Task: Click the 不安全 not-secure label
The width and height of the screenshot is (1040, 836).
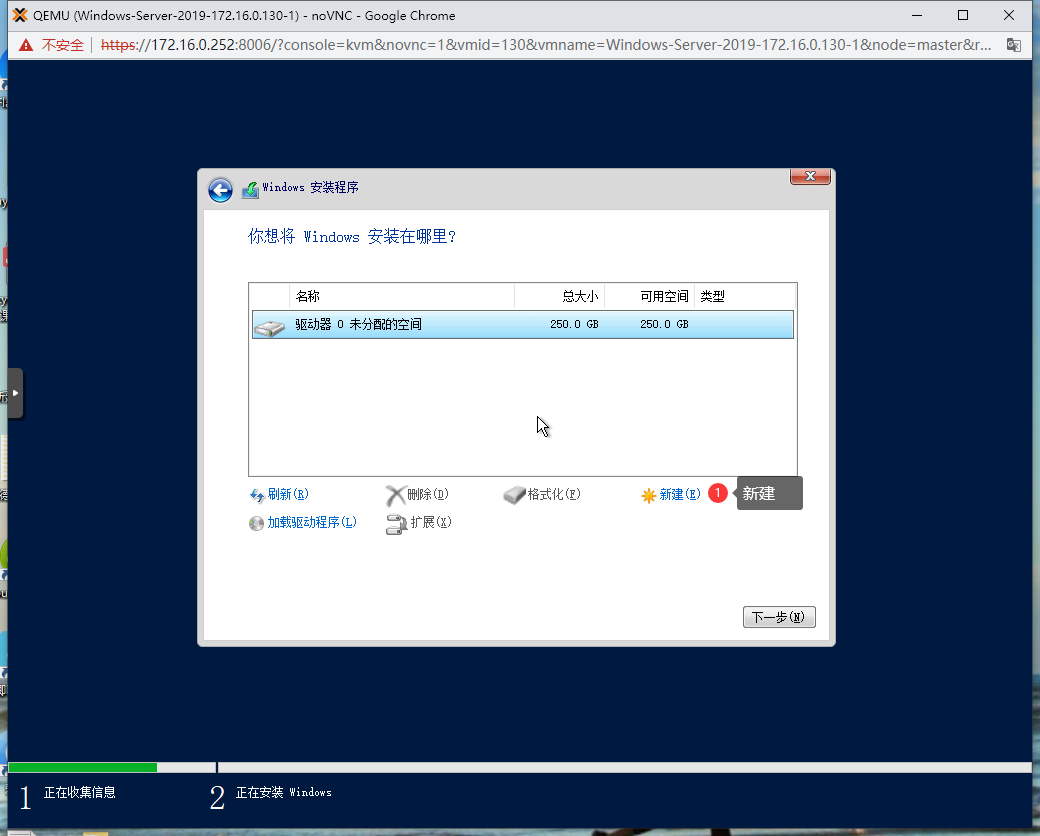Action: [62, 45]
